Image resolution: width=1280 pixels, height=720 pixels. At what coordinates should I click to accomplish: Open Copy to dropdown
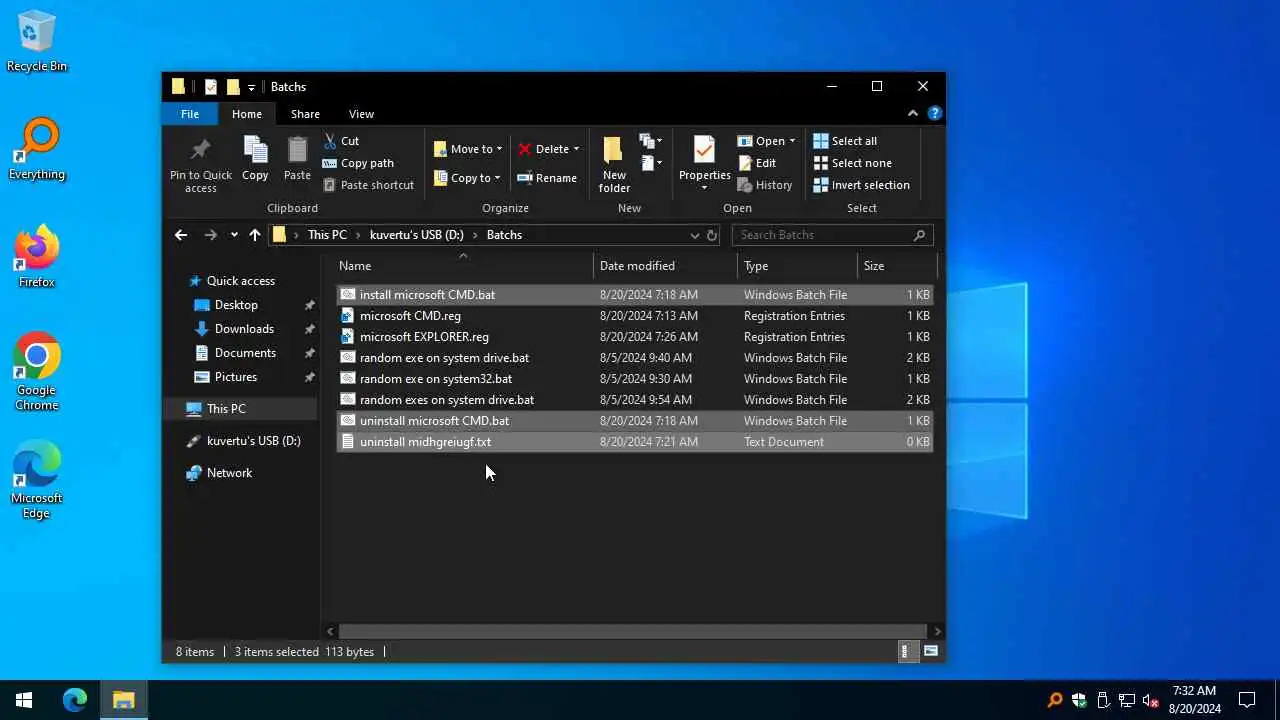[467, 178]
